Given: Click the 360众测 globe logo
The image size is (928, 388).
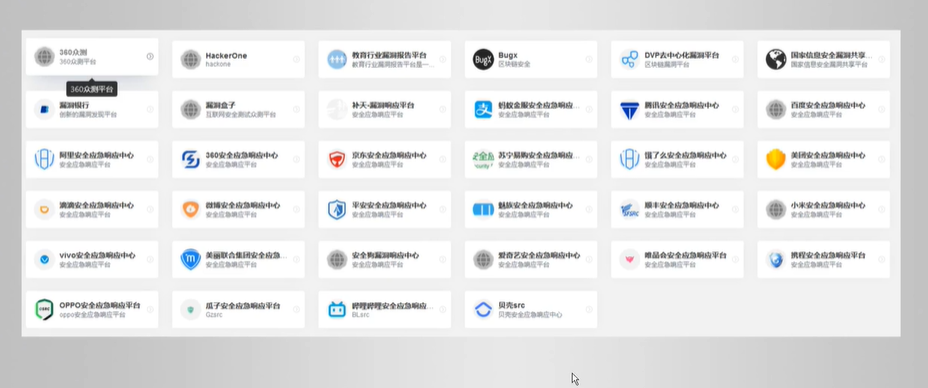Looking at the screenshot, I should click(x=44, y=57).
